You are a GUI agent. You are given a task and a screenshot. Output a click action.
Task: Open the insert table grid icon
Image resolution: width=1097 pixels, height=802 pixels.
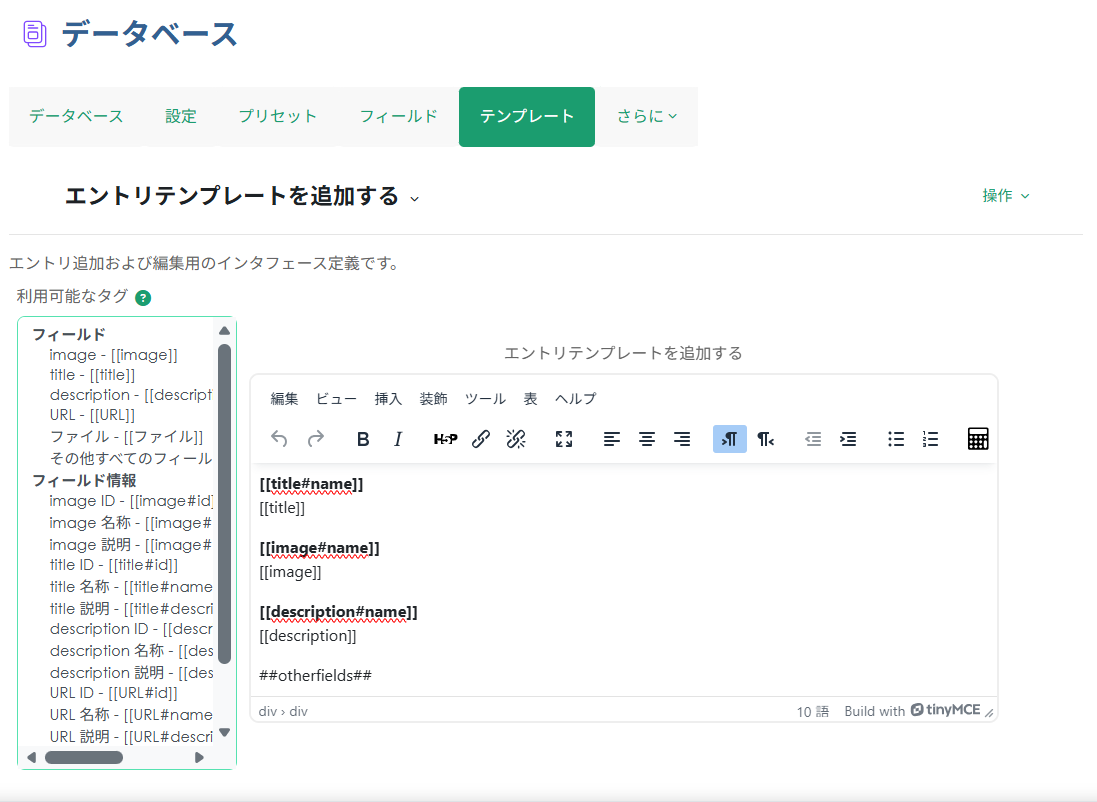977,439
